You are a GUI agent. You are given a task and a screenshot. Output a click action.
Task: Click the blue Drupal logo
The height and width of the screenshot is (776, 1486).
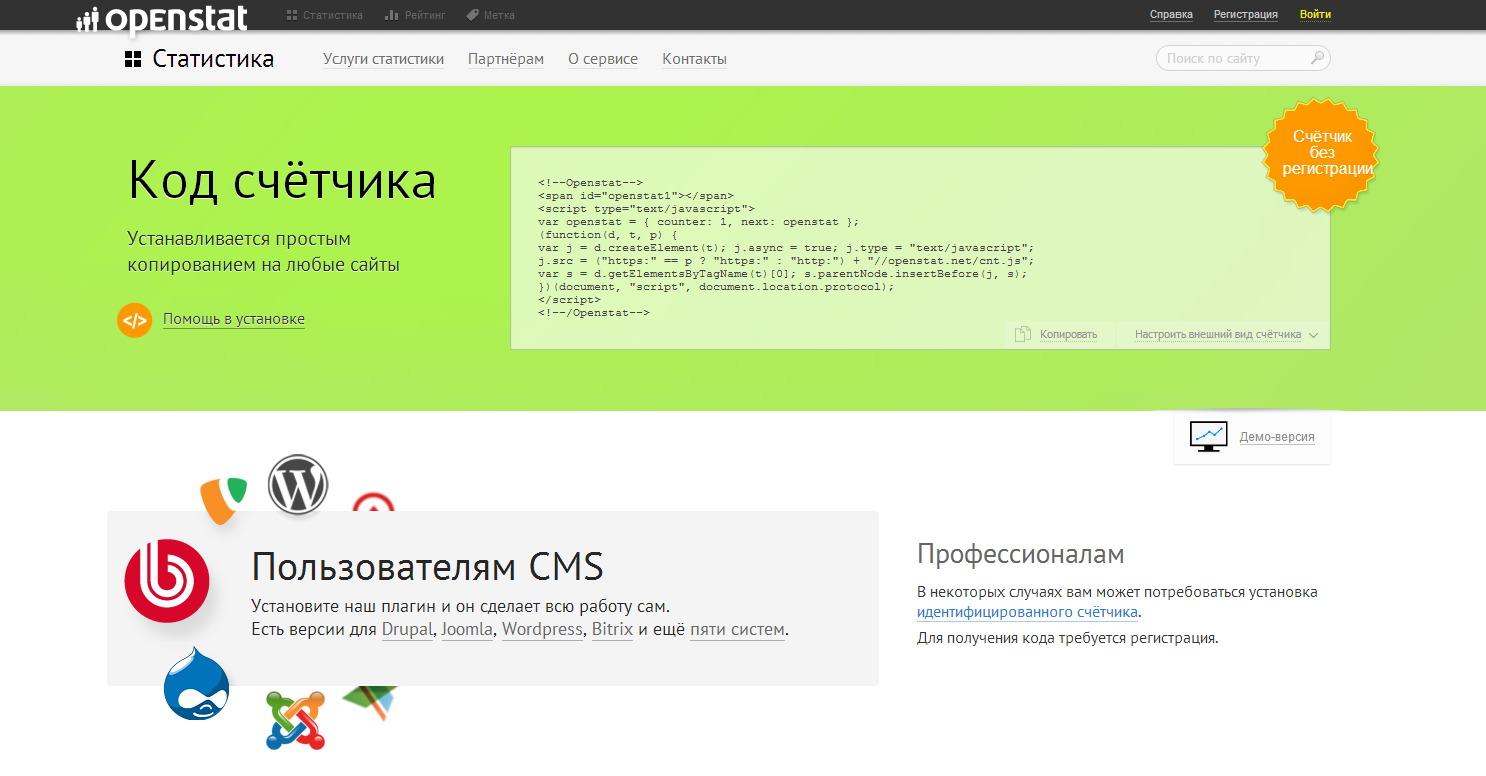(x=197, y=684)
